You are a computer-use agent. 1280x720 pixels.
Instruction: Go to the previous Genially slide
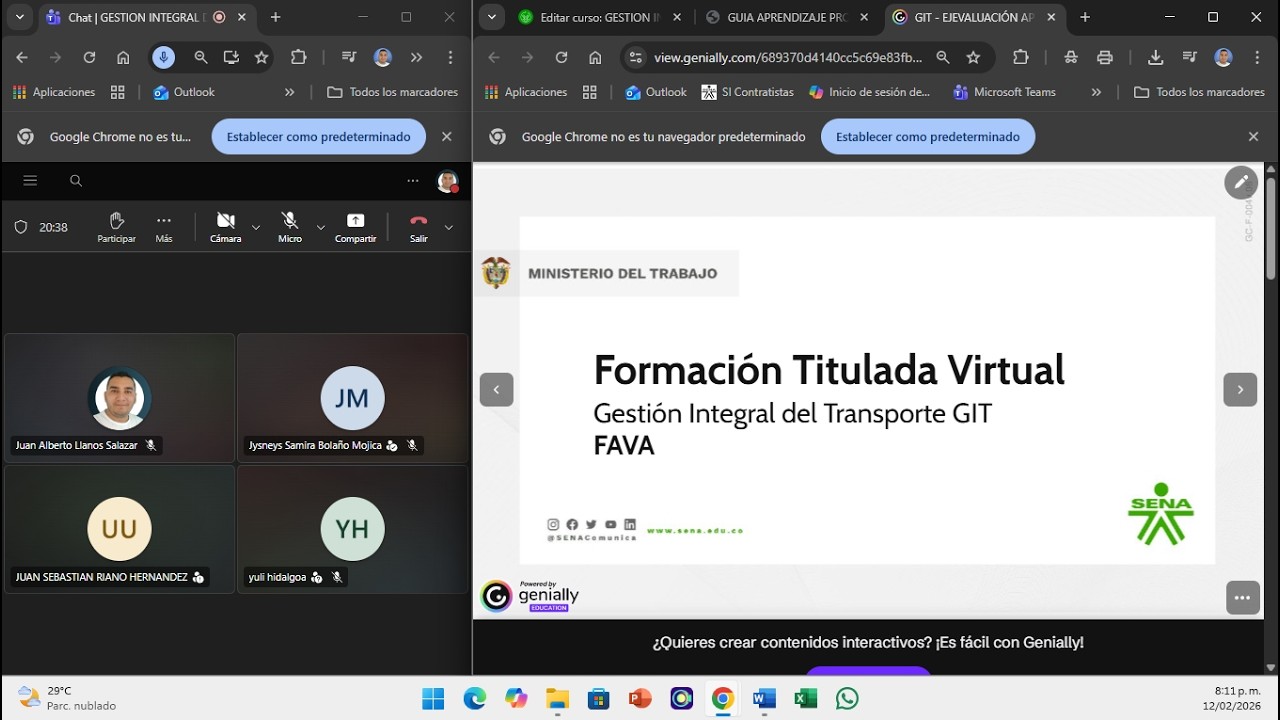pyautogui.click(x=497, y=390)
